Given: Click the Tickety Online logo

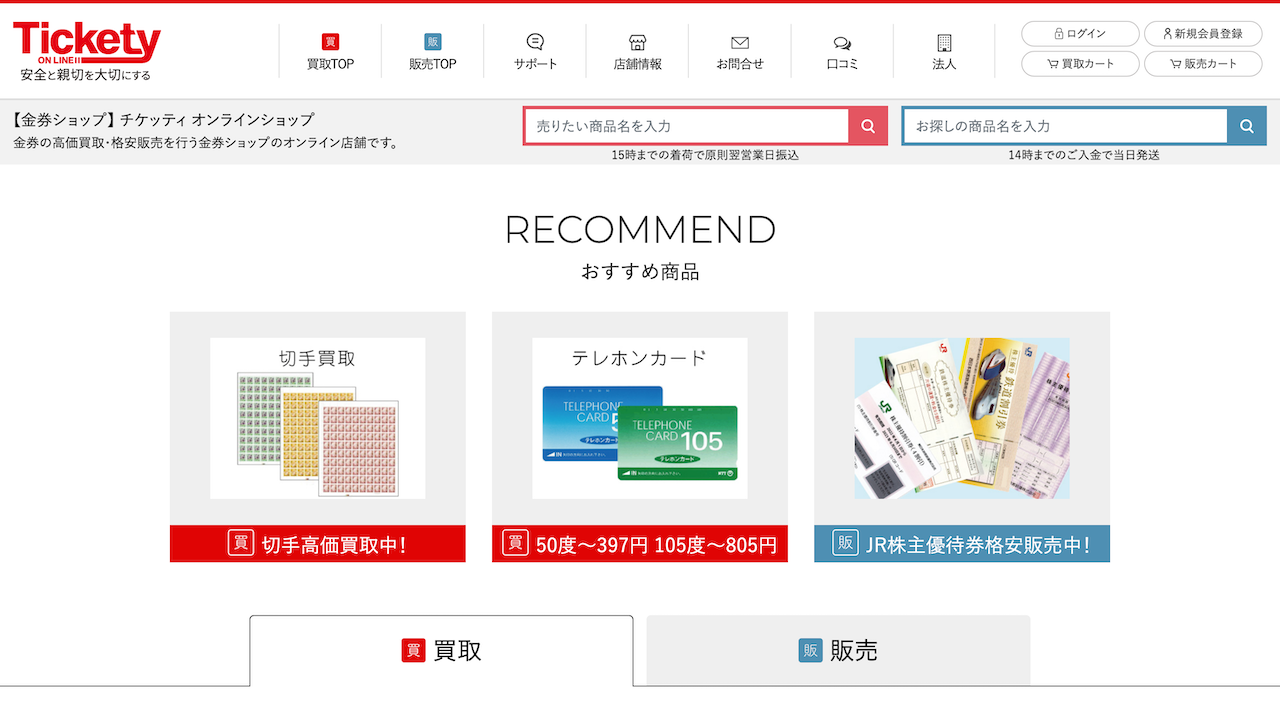Looking at the screenshot, I should tap(86, 50).
